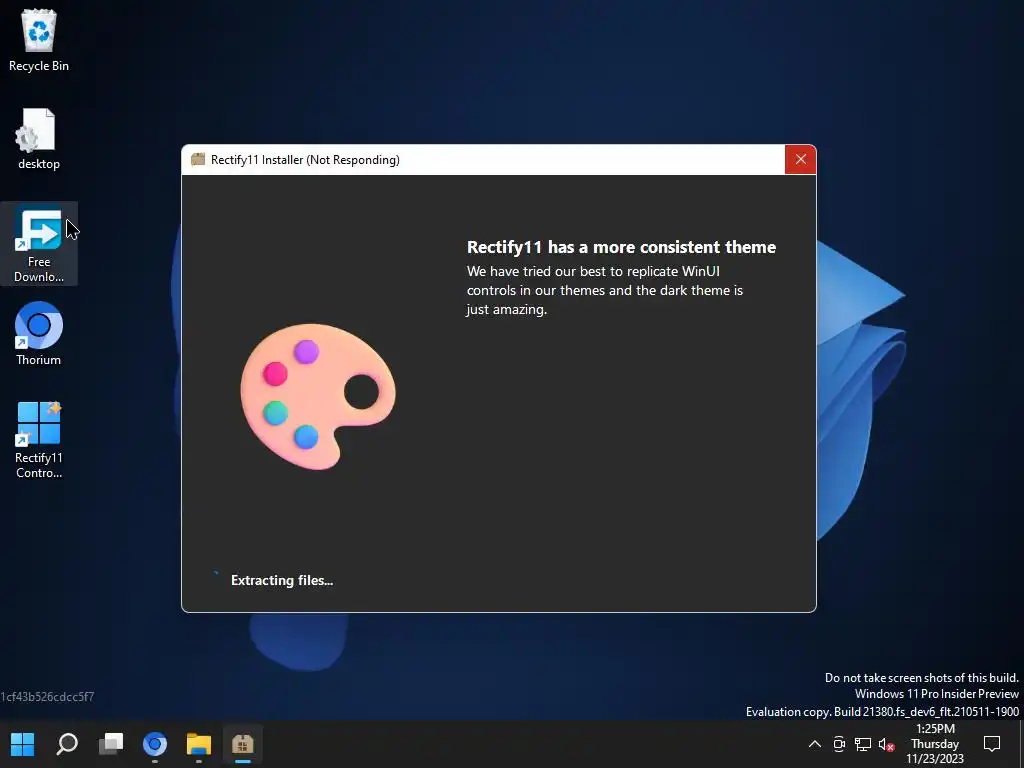Select the Rectify11 Control Center shortcut
Viewport: 1024px width, 768px height.
tap(39, 439)
